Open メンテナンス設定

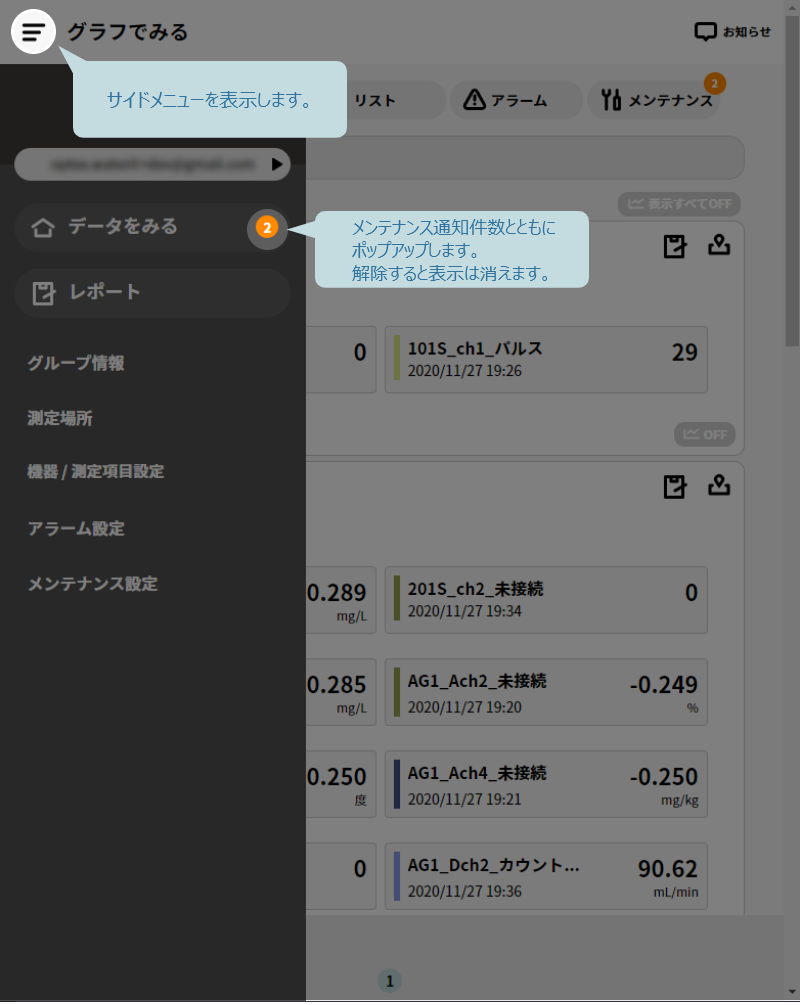[92, 584]
